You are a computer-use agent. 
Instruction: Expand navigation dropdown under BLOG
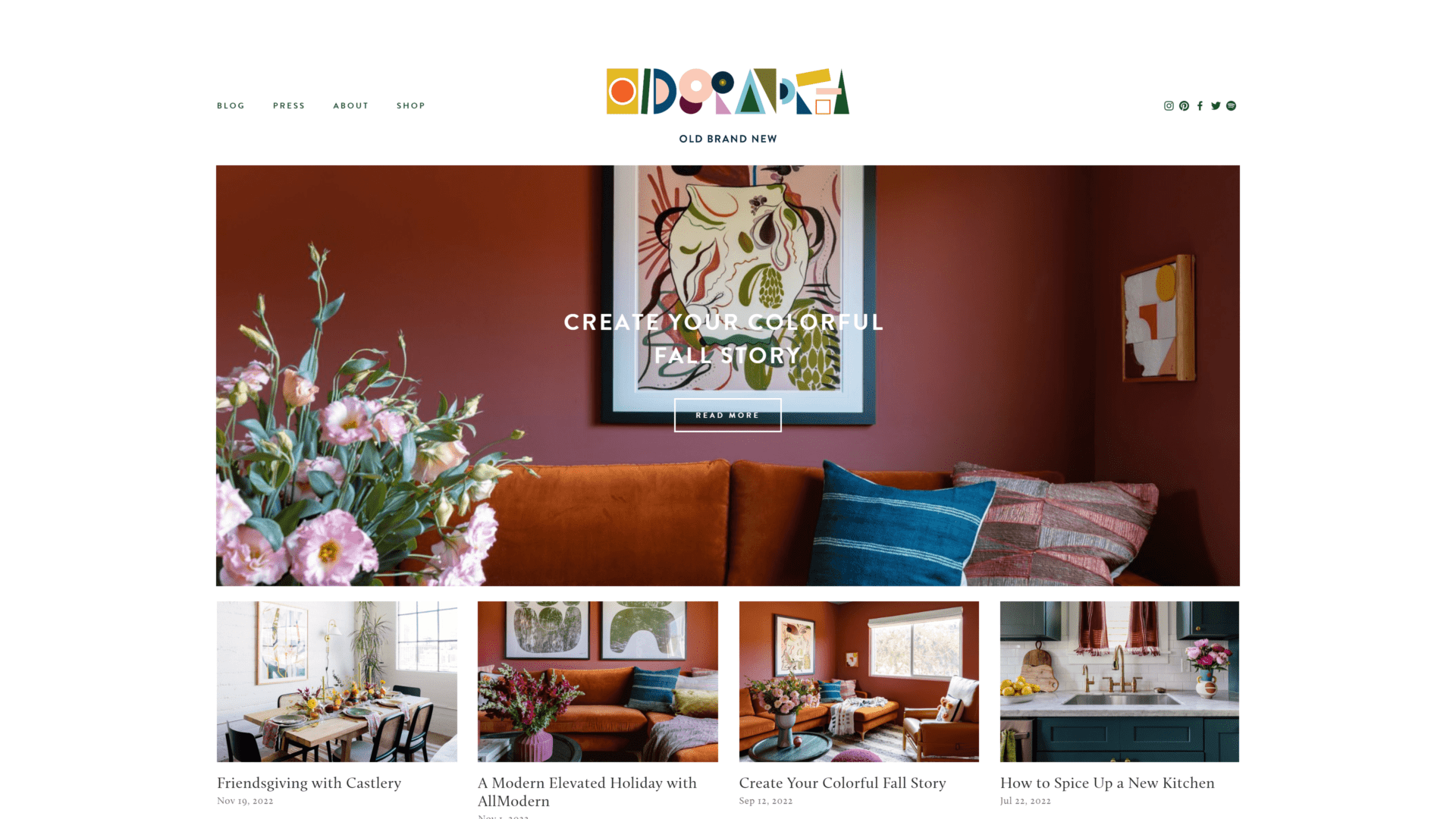coord(231,105)
